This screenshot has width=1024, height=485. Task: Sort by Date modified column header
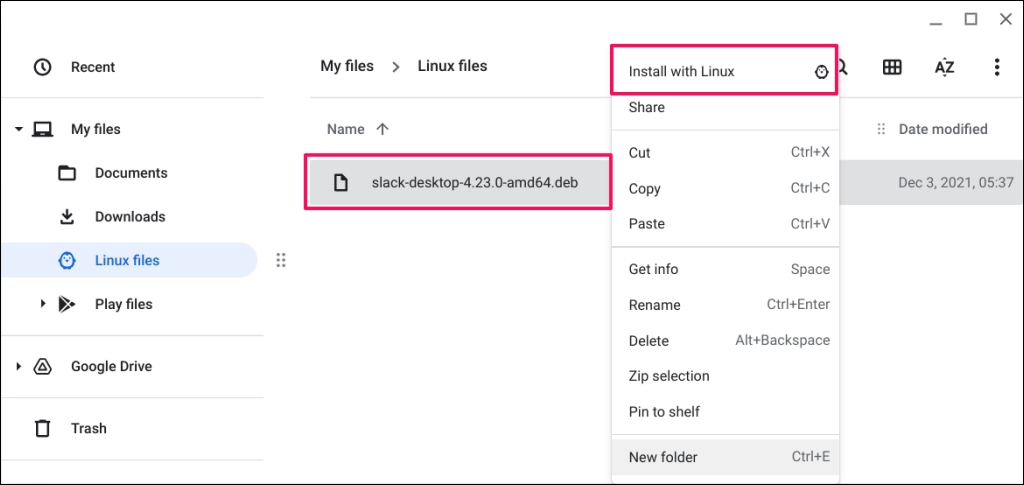pos(942,129)
